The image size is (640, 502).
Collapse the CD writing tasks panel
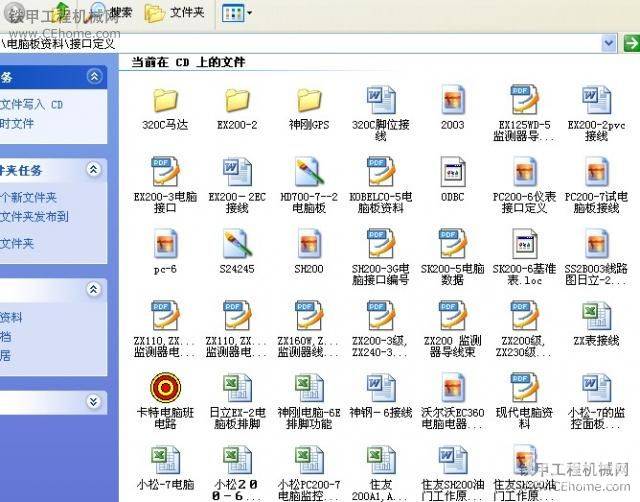(94, 76)
